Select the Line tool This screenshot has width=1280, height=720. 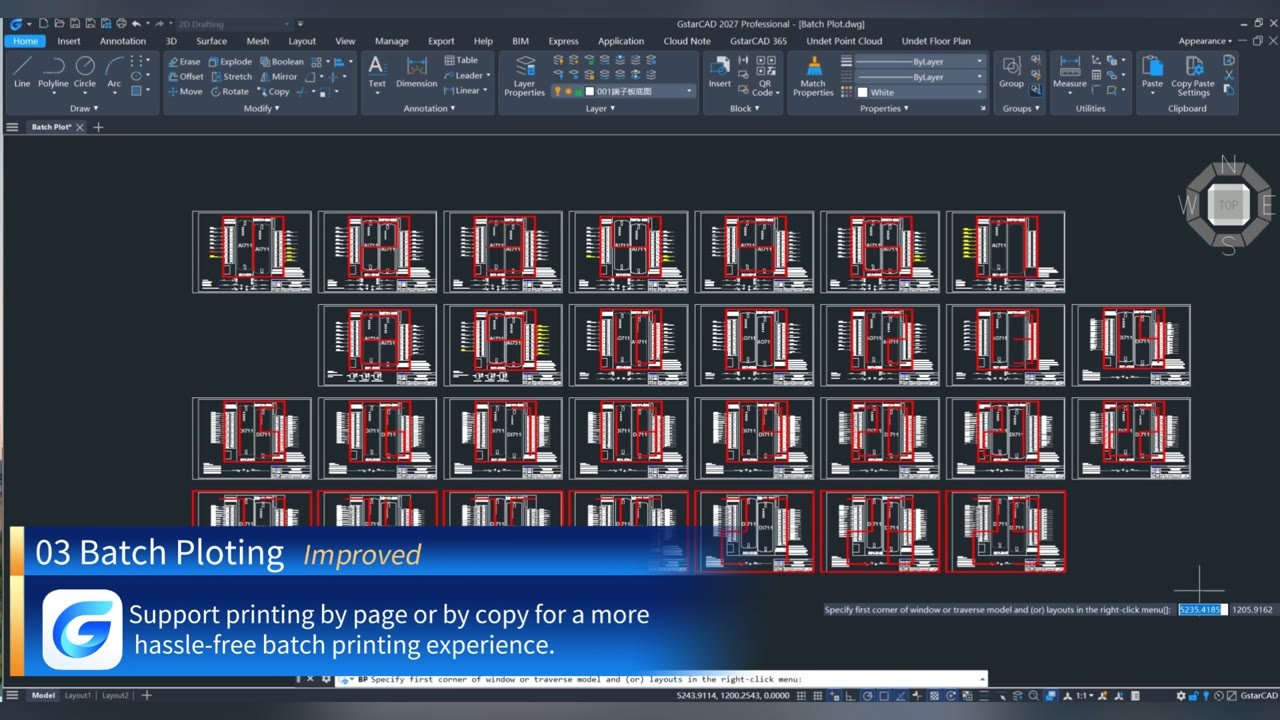pos(22,72)
